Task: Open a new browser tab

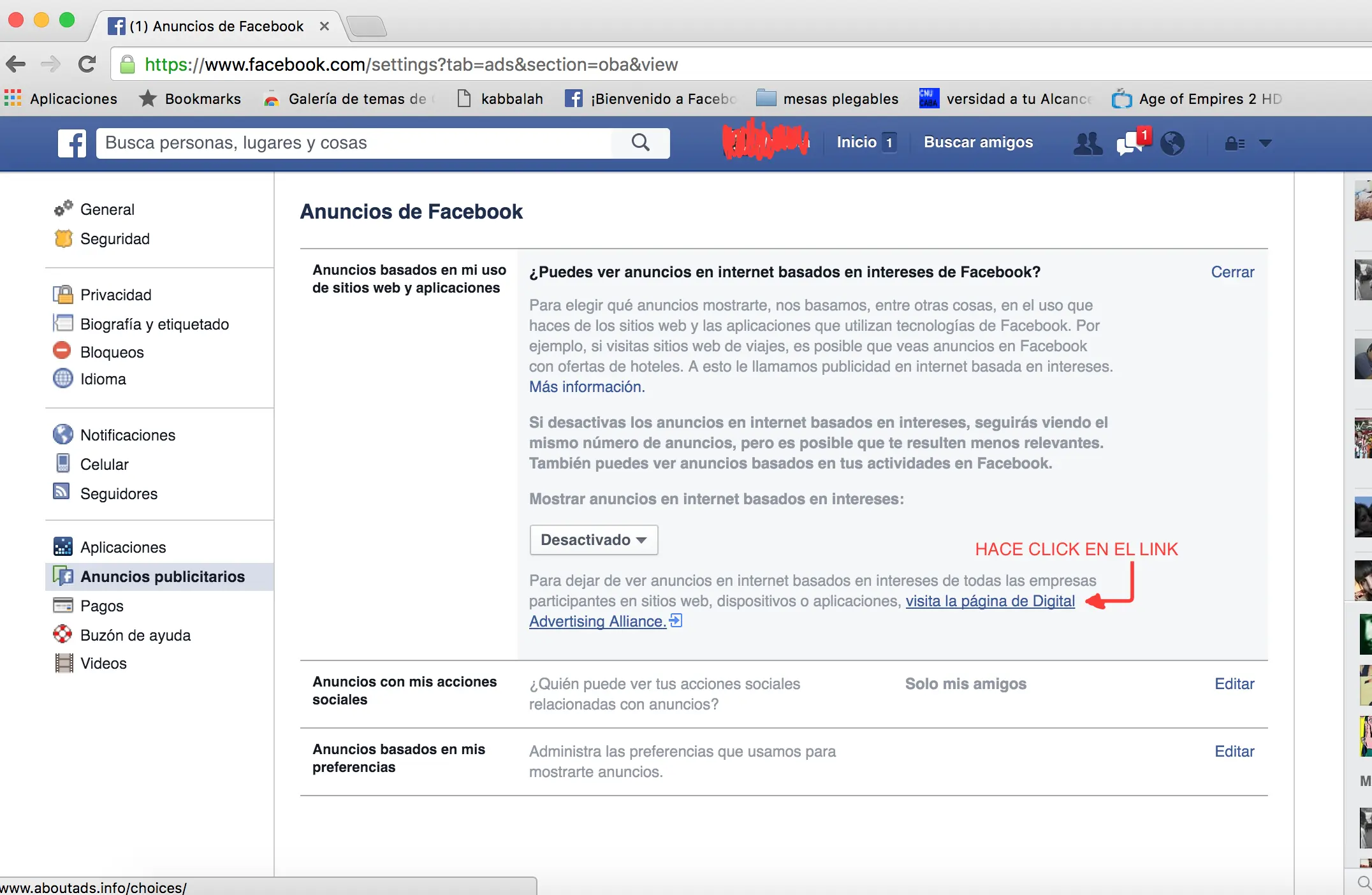Action: (367, 27)
